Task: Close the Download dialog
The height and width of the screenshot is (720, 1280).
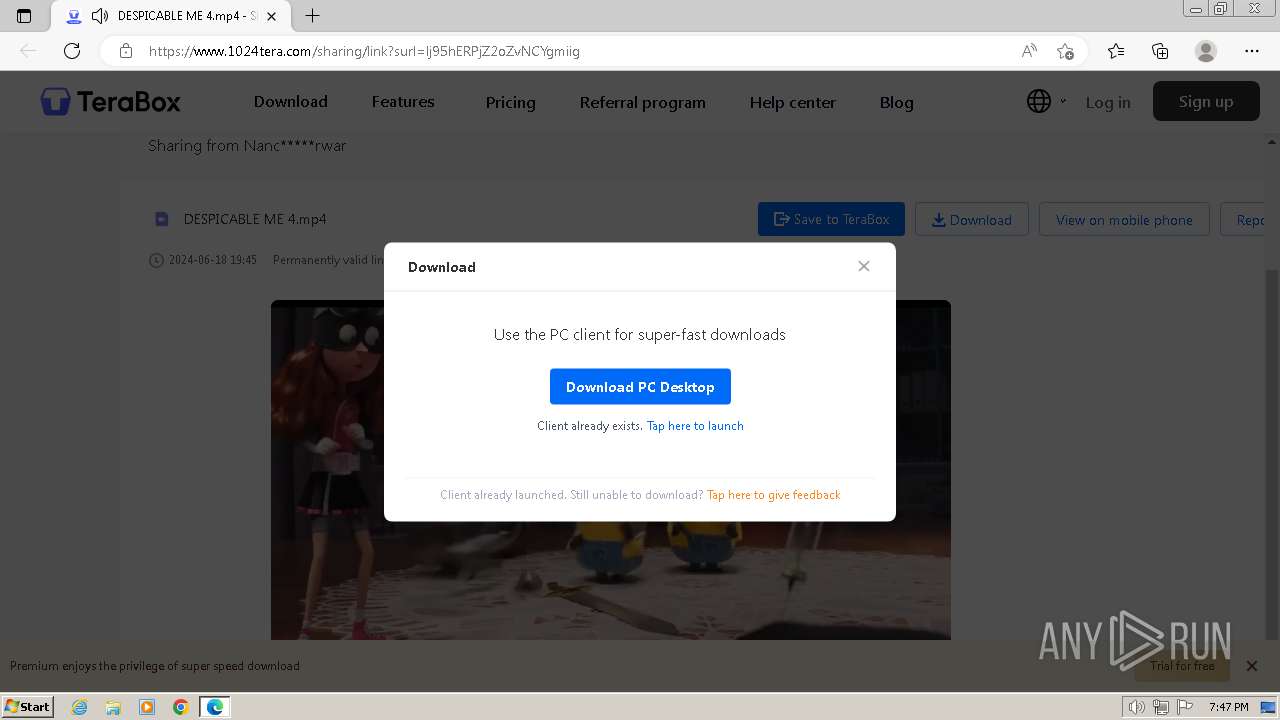Action: 864,266
